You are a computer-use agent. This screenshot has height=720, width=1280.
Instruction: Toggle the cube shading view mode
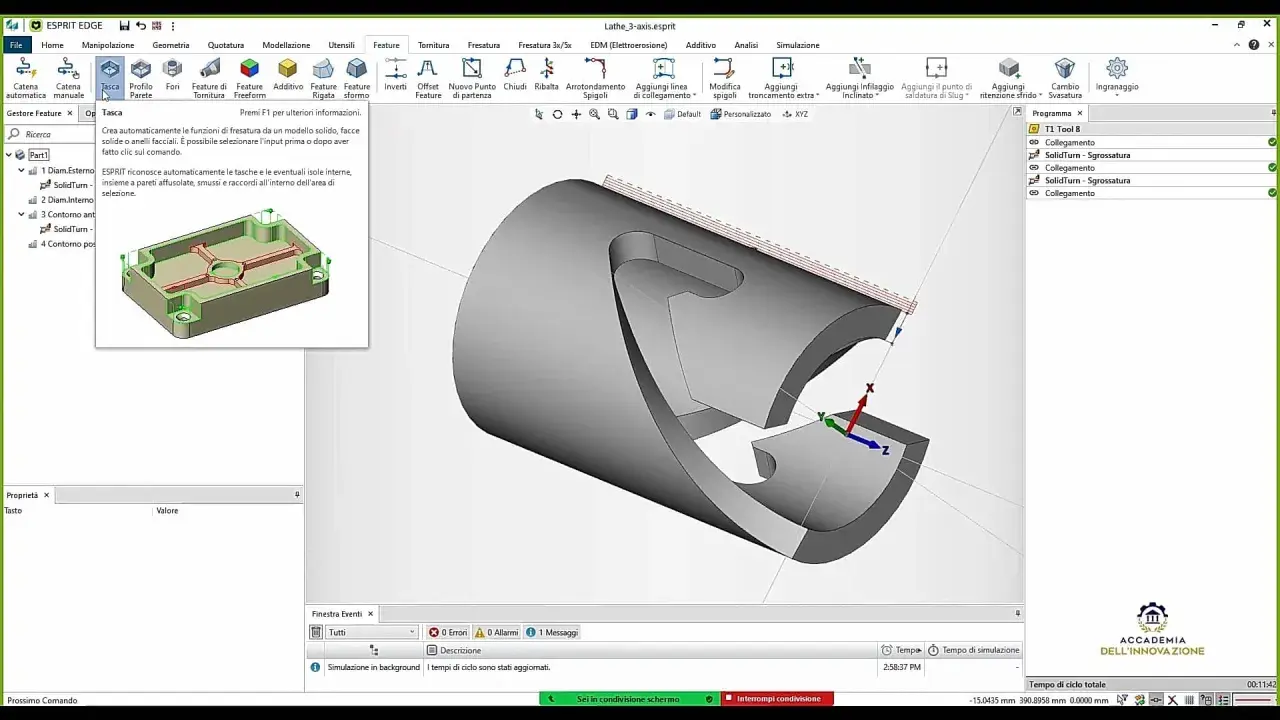pos(632,114)
